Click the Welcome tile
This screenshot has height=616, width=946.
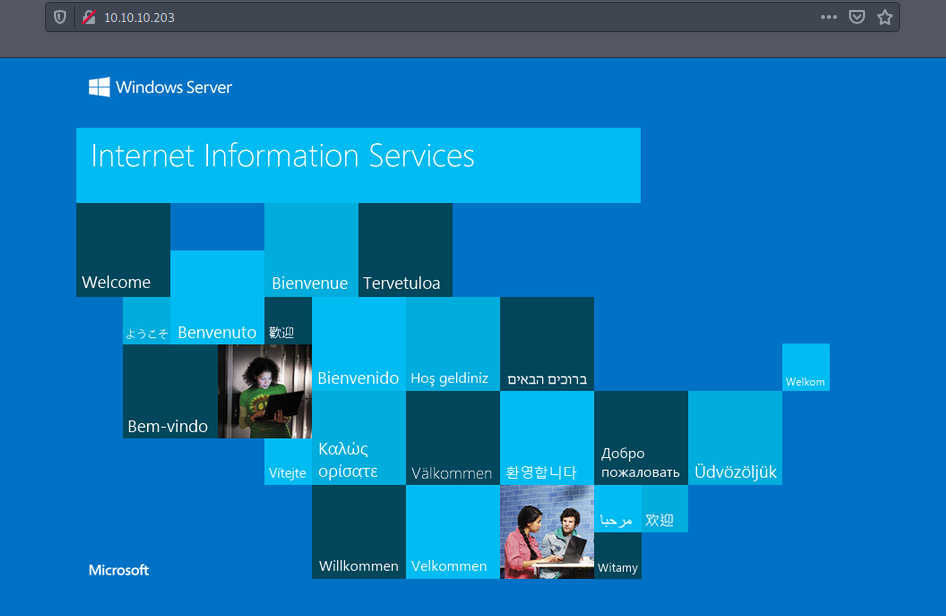(x=123, y=250)
